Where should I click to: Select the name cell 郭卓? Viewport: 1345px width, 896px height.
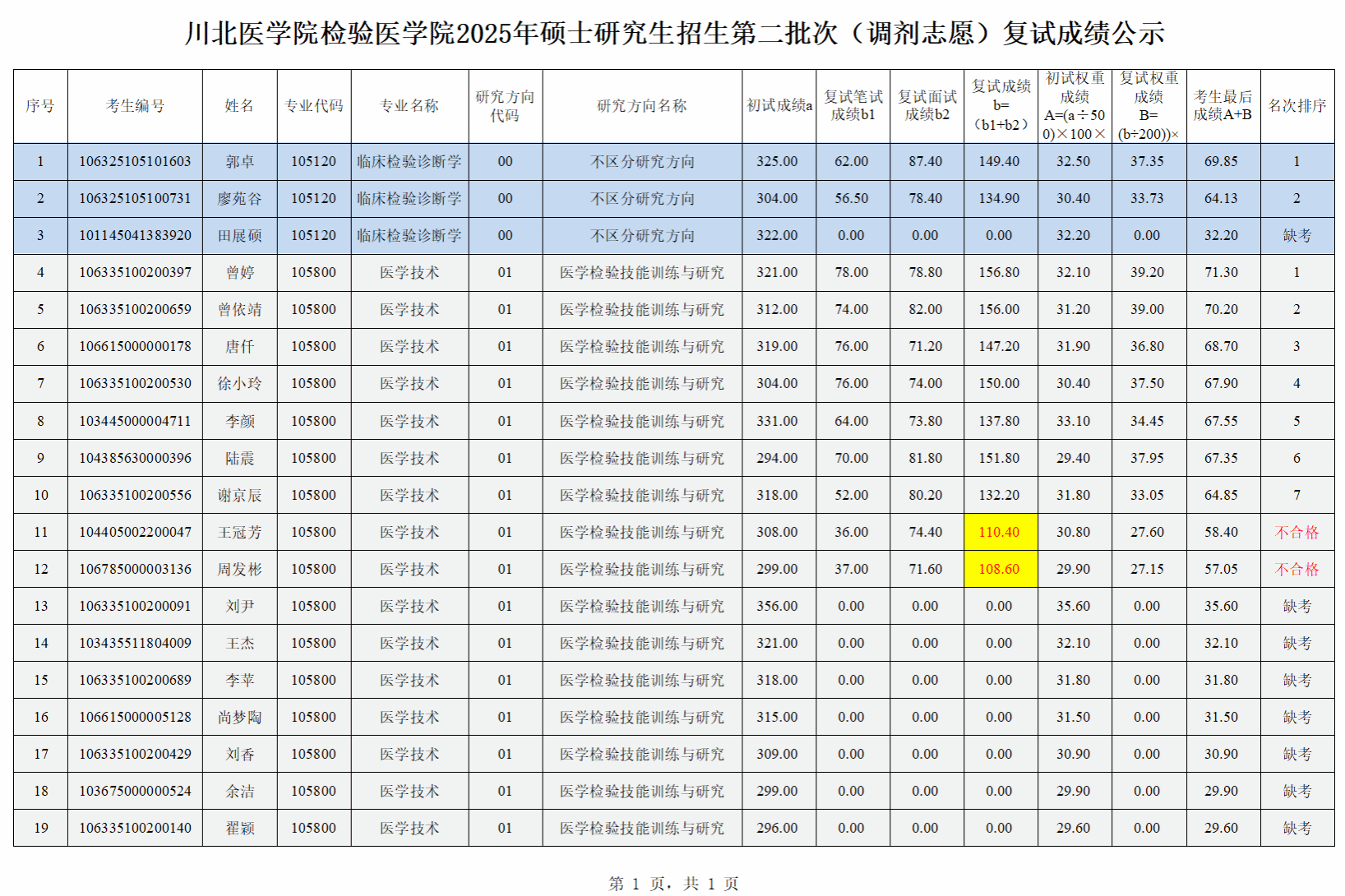pyautogui.click(x=239, y=162)
